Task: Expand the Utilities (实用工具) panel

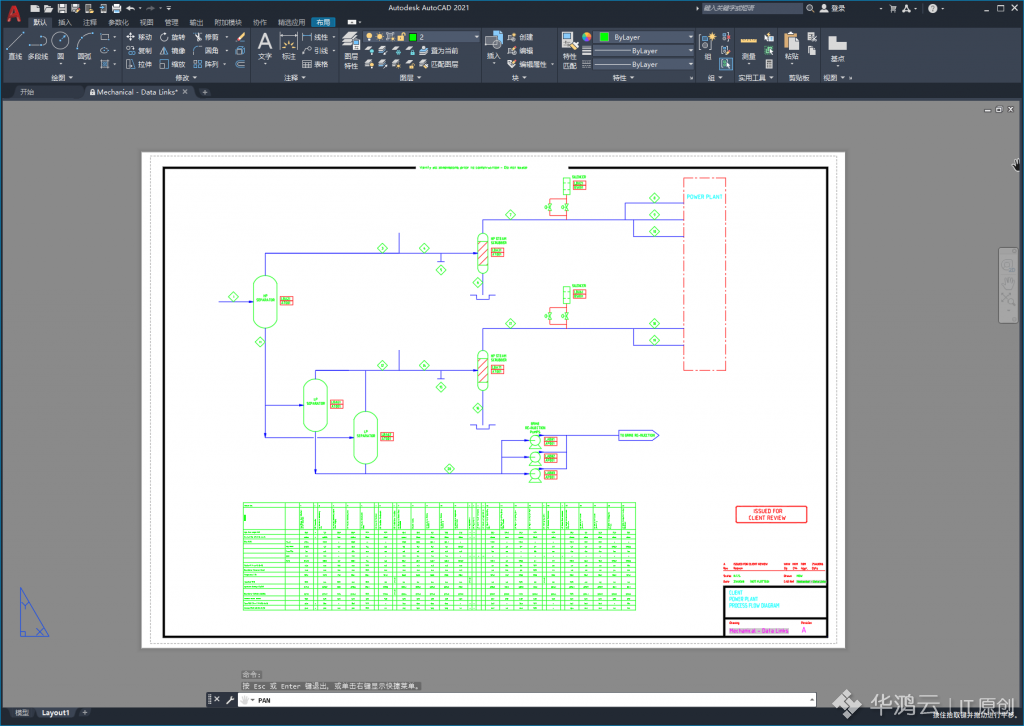Action: (756, 78)
